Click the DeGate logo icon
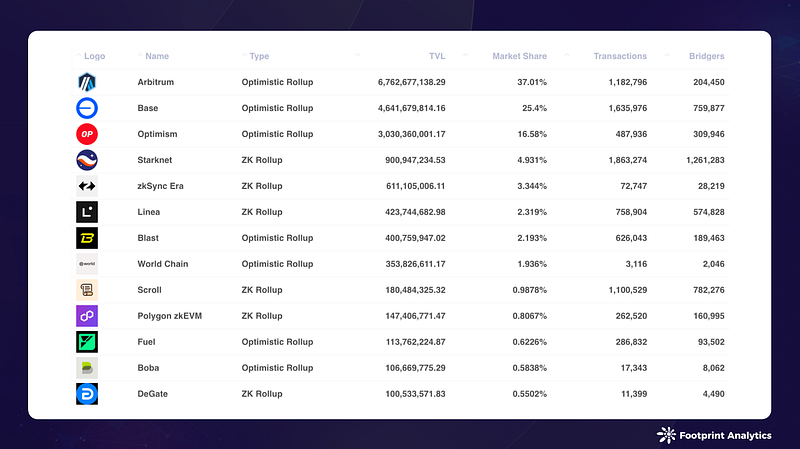 click(87, 394)
